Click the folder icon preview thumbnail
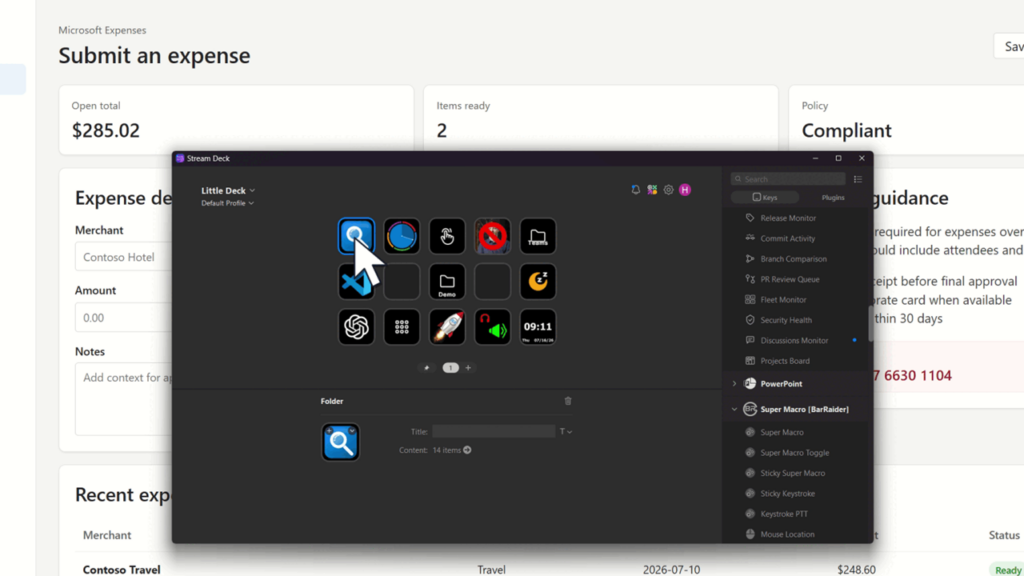 coord(340,442)
